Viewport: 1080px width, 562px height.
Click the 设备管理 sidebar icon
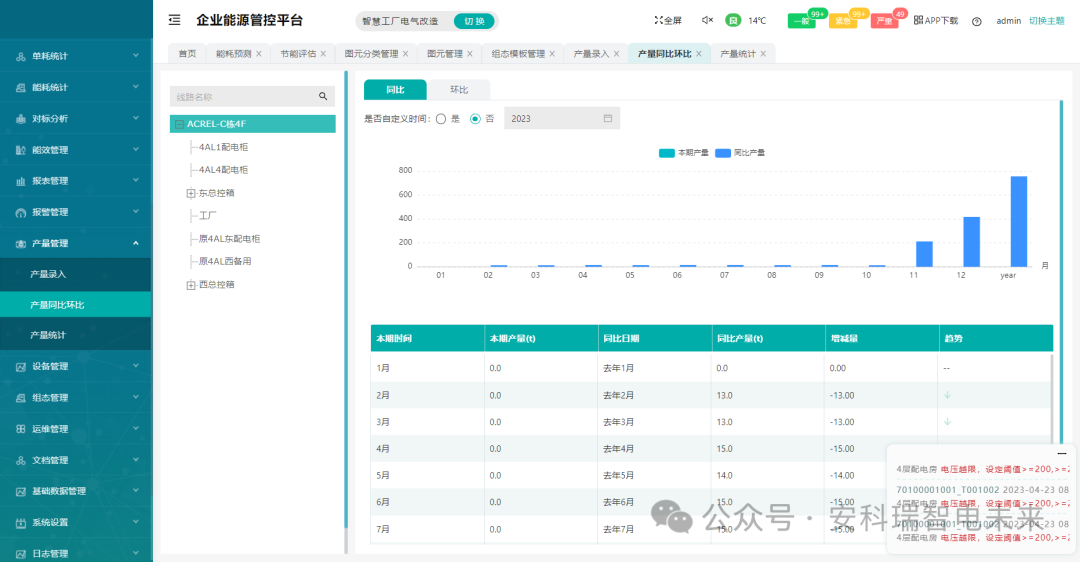pyautogui.click(x=21, y=366)
